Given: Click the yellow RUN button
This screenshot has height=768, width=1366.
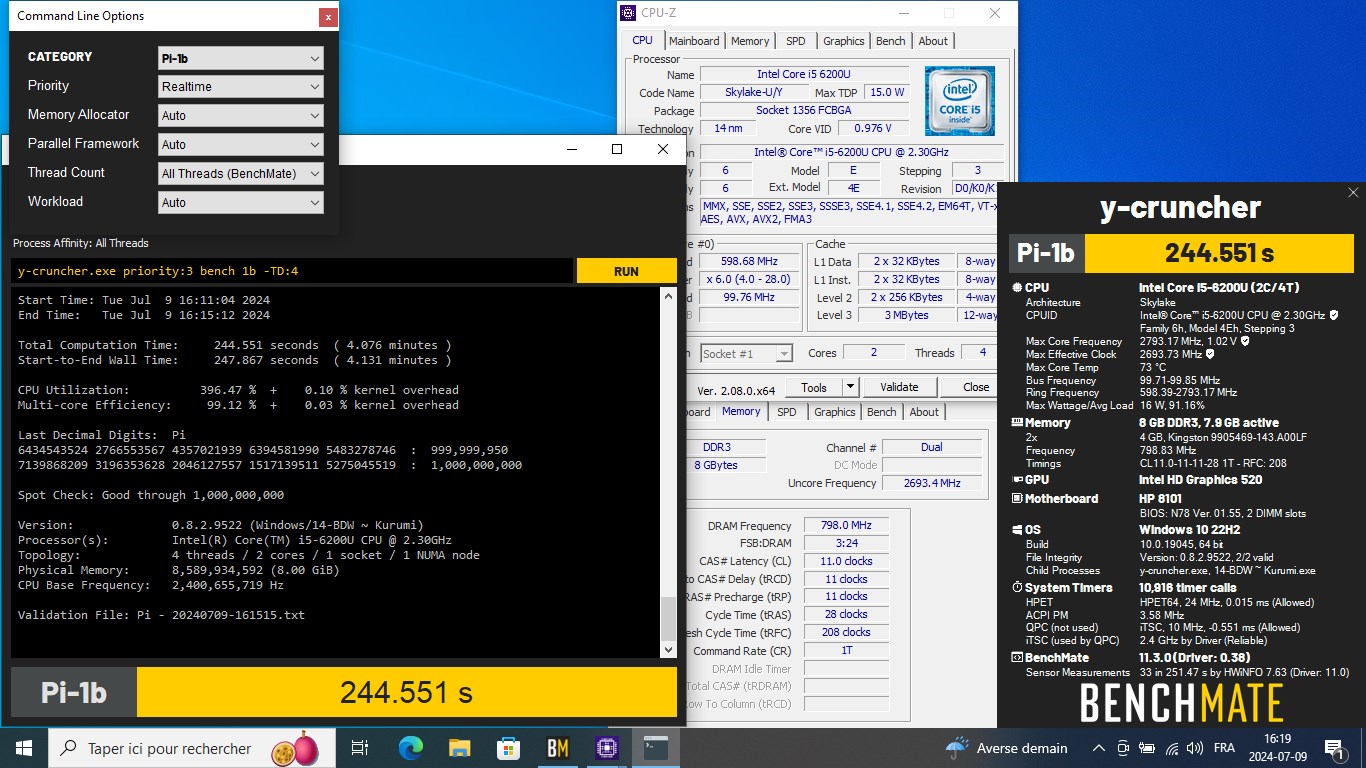Looking at the screenshot, I should click(626, 271).
